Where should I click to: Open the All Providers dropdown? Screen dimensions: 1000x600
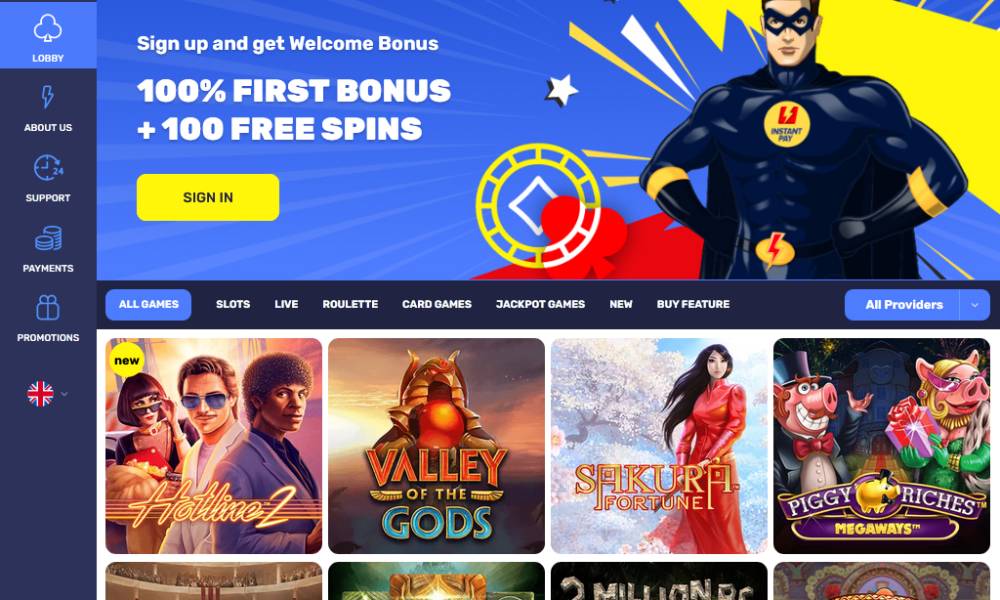click(903, 305)
